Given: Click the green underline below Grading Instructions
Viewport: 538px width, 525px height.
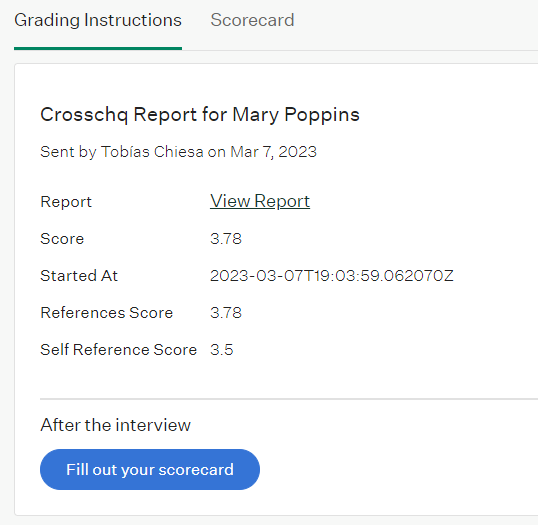Looking at the screenshot, I should click(98, 48).
